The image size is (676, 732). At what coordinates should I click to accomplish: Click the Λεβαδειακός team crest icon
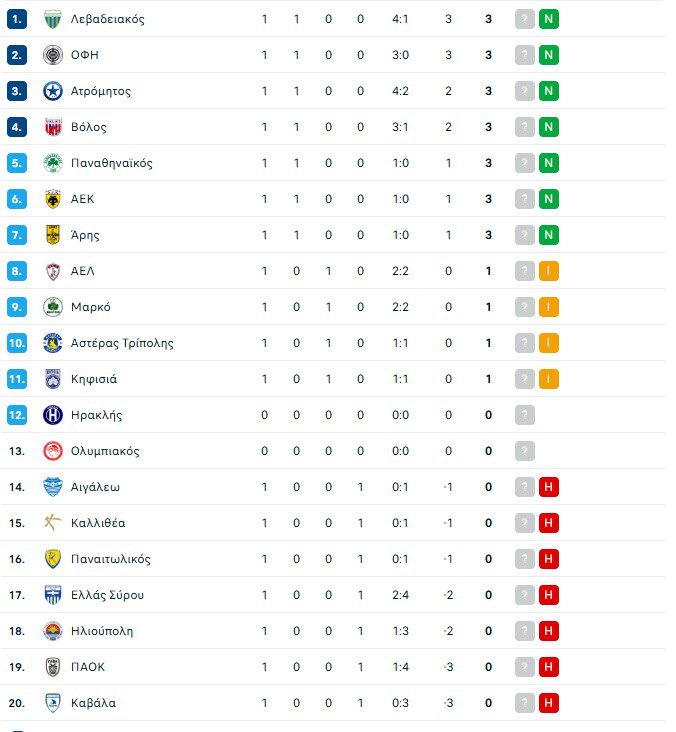(x=53, y=19)
